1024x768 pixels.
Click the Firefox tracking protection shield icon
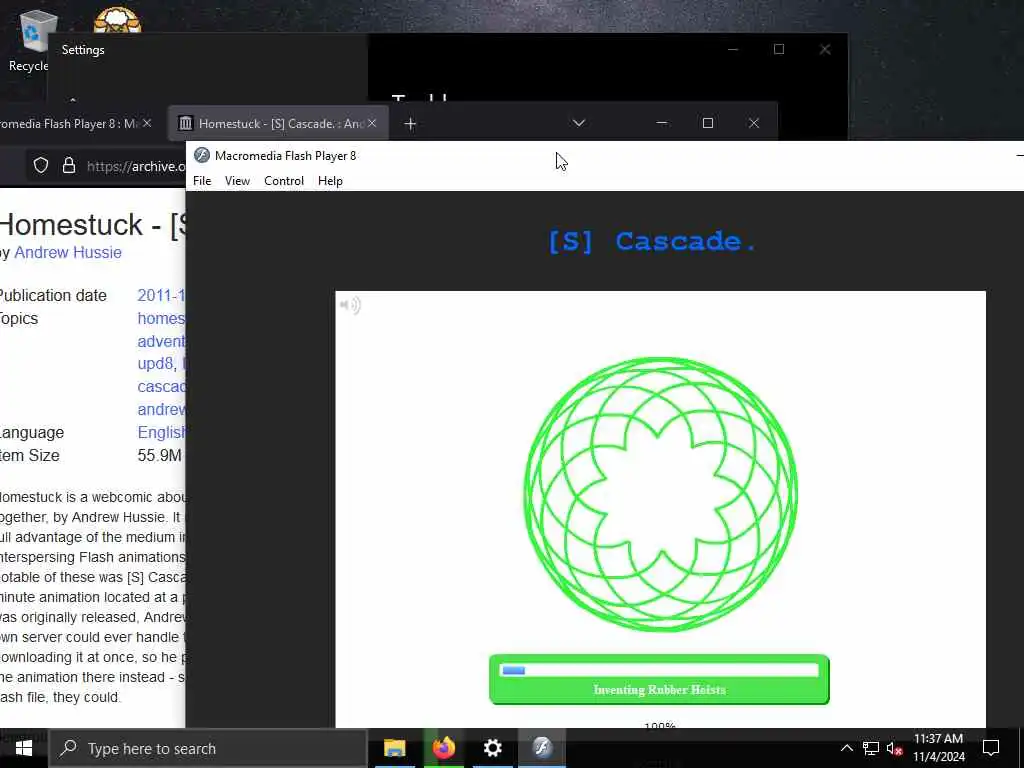pos(41,165)
